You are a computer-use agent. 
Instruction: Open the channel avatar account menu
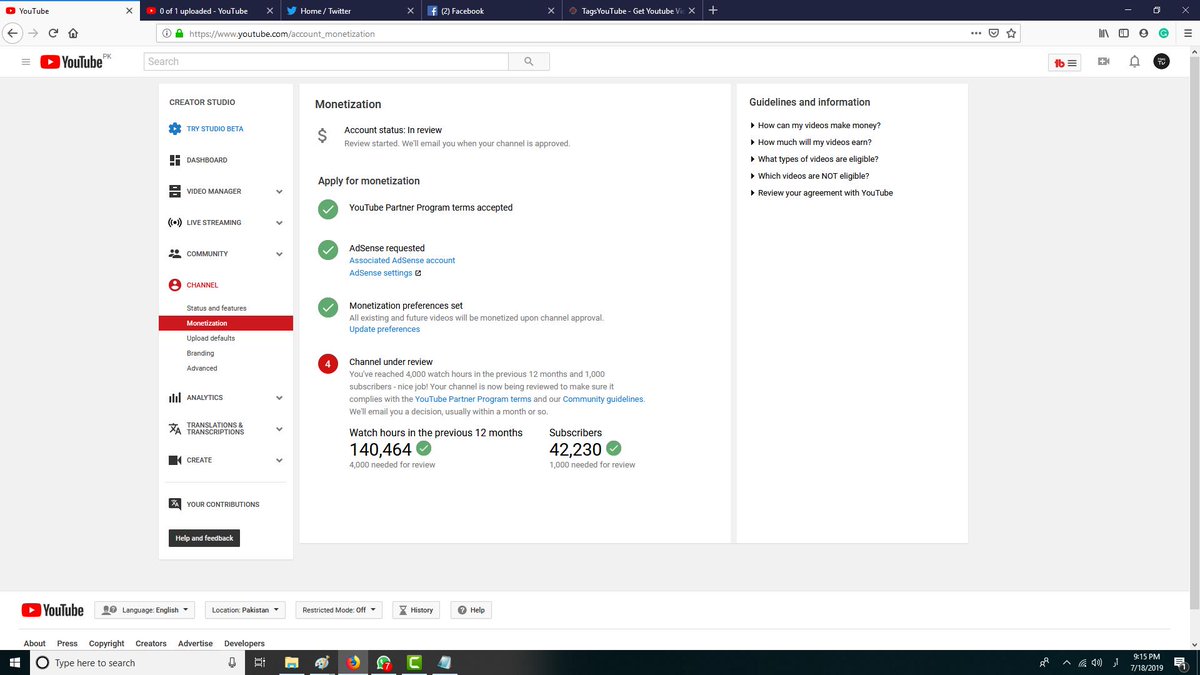pyautogui.click(x=1161, y=62)
